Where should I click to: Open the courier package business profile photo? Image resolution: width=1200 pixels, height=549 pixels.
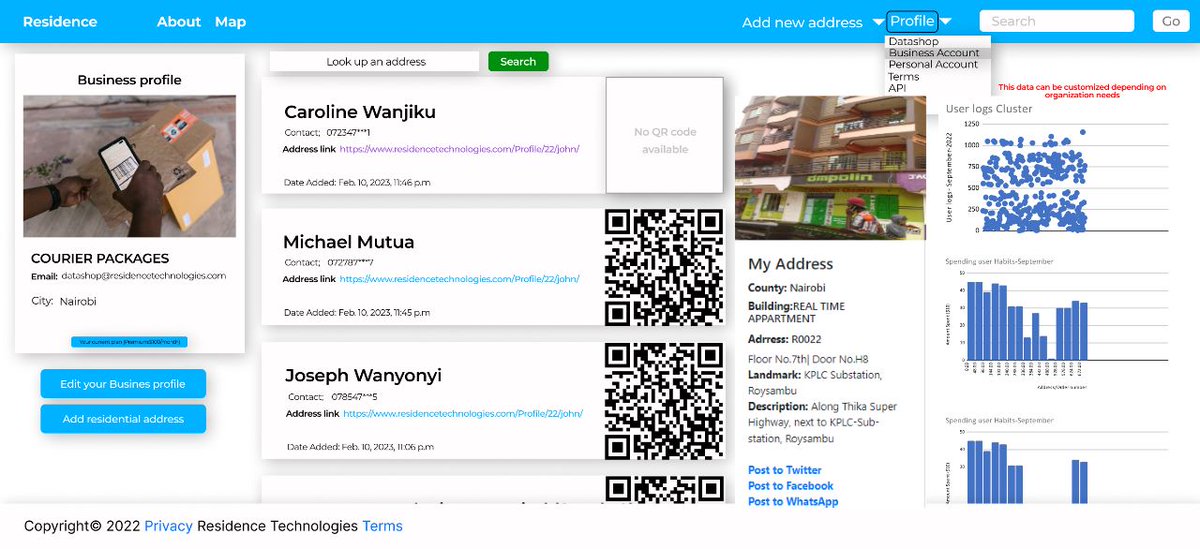click(130, 166)
